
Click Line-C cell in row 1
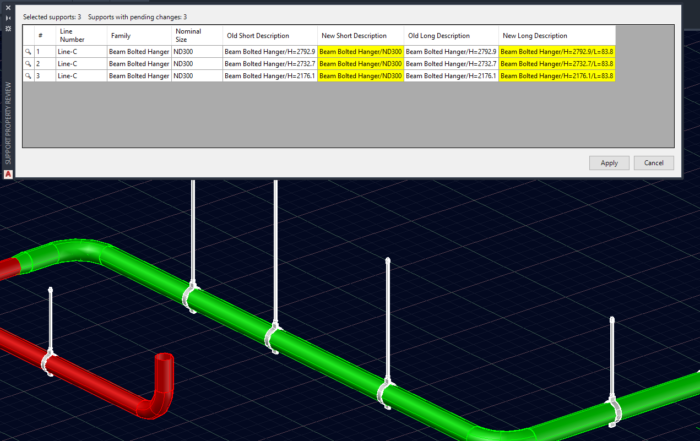pyautogui.click(x=81, y=52)
